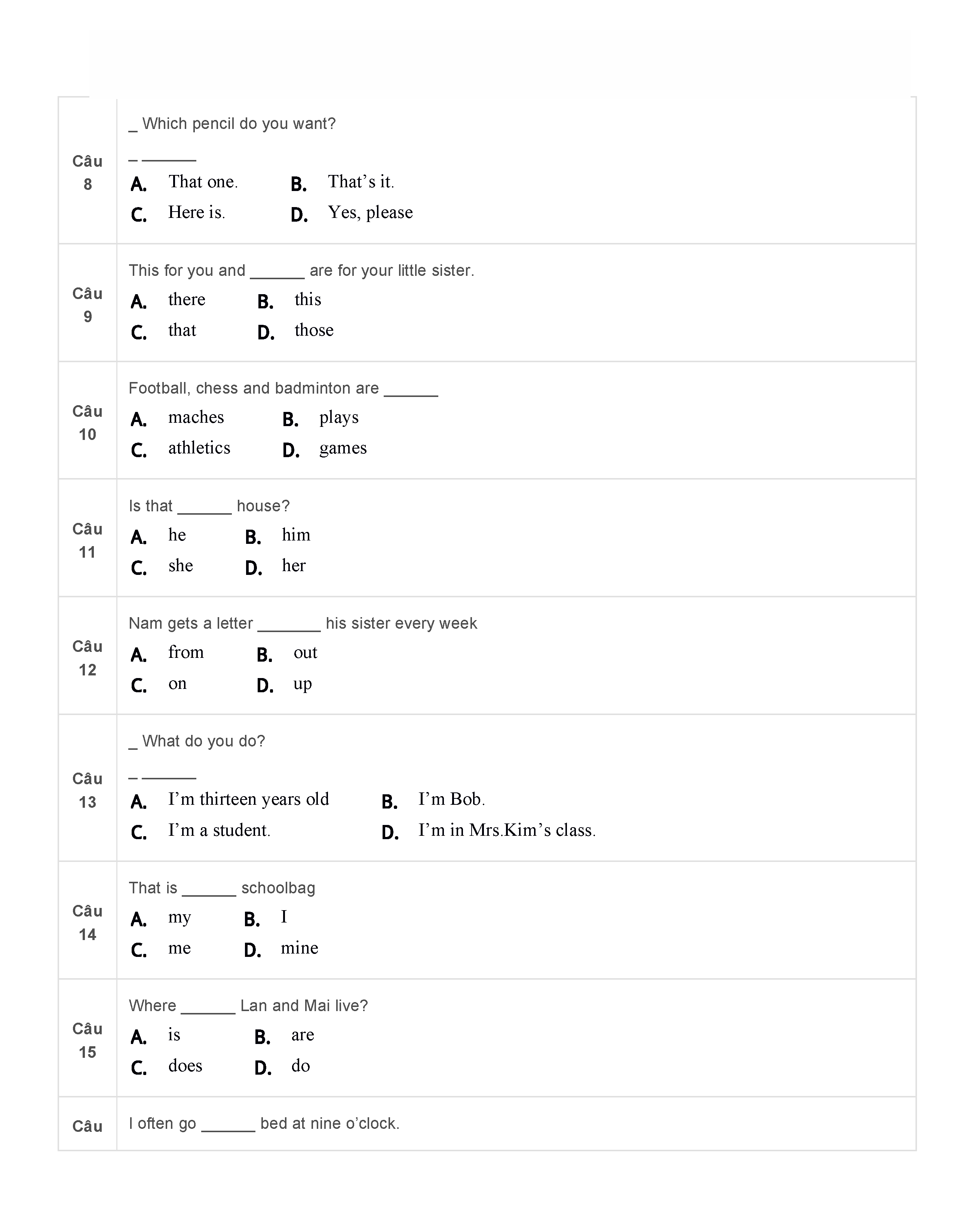The width and height of the screenshot is (954, 1232).
Task: Select "those" answer for Câu 9
Action: coord(313,330)
